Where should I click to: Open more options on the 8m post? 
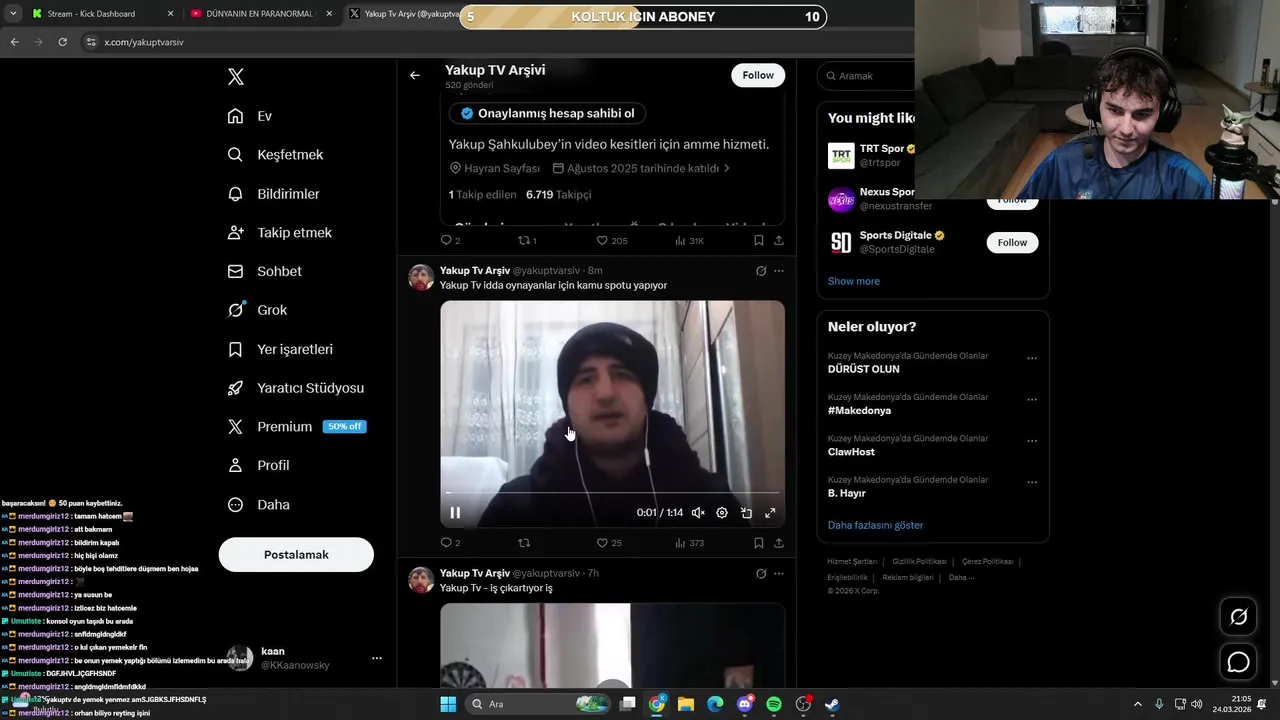pyautogui.click(x=779, y=271)
